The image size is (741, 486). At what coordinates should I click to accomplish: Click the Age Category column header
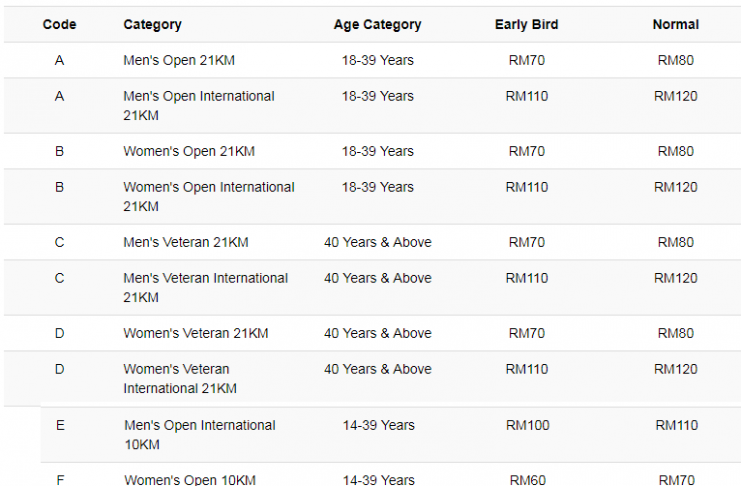coord(377,25)
